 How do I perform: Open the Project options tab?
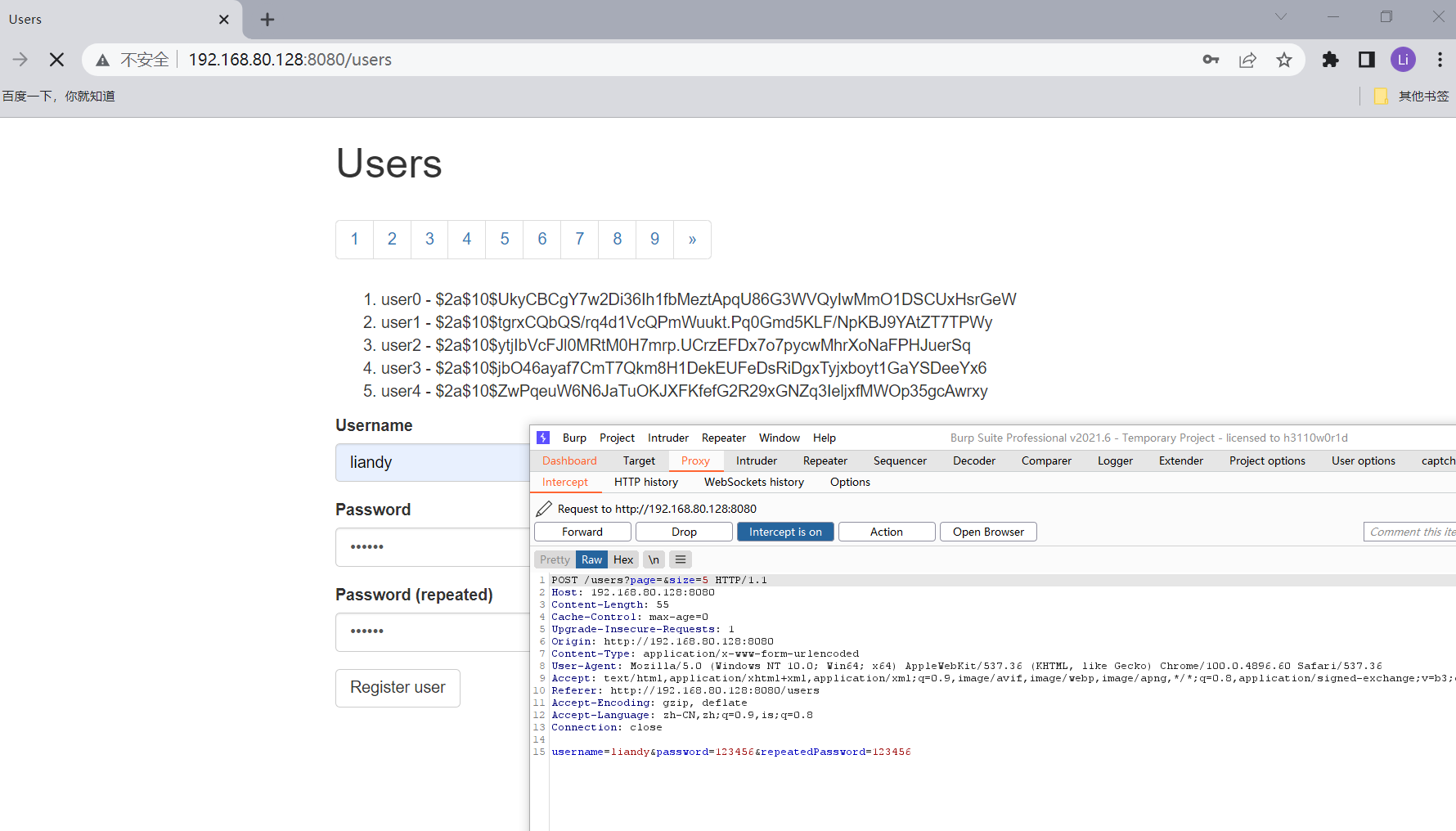pos(1267,460)
